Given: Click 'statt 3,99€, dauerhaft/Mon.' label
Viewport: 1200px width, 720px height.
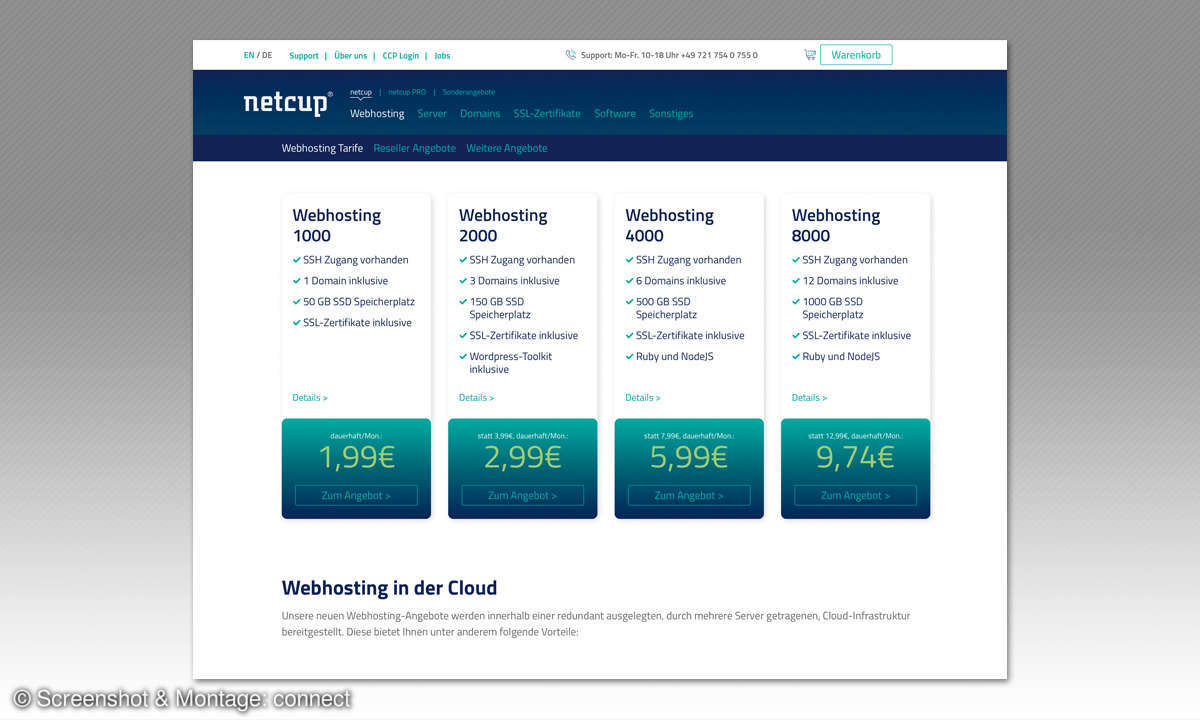Looking at the screenshot, I should [522, 436].
